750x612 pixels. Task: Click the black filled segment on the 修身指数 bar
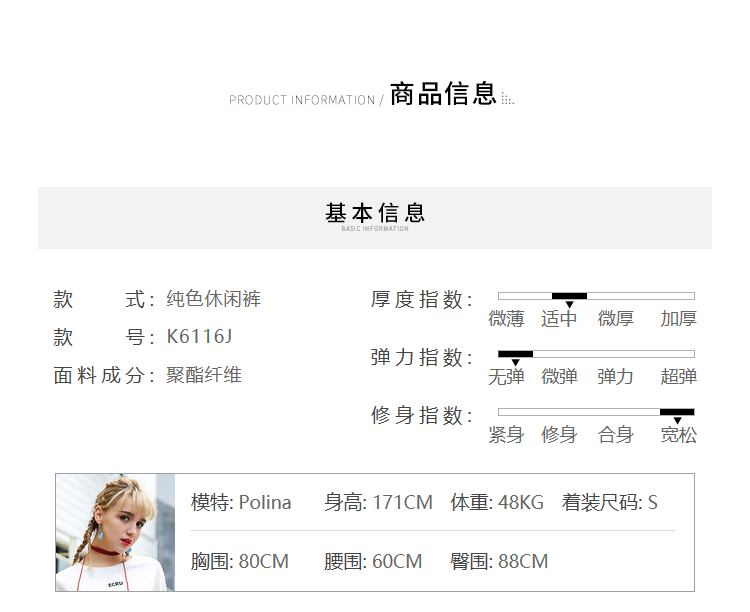pos(677,412)
